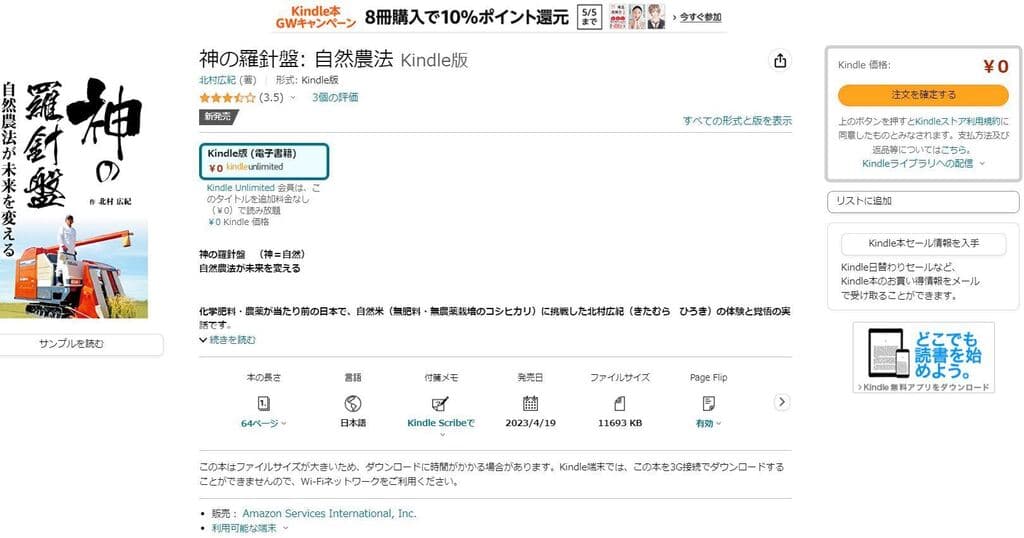Open Kindleライブラリへの配信 dropdown
Screen dimensions: 1024x538
pyautogui.click(x=923, y=163)
